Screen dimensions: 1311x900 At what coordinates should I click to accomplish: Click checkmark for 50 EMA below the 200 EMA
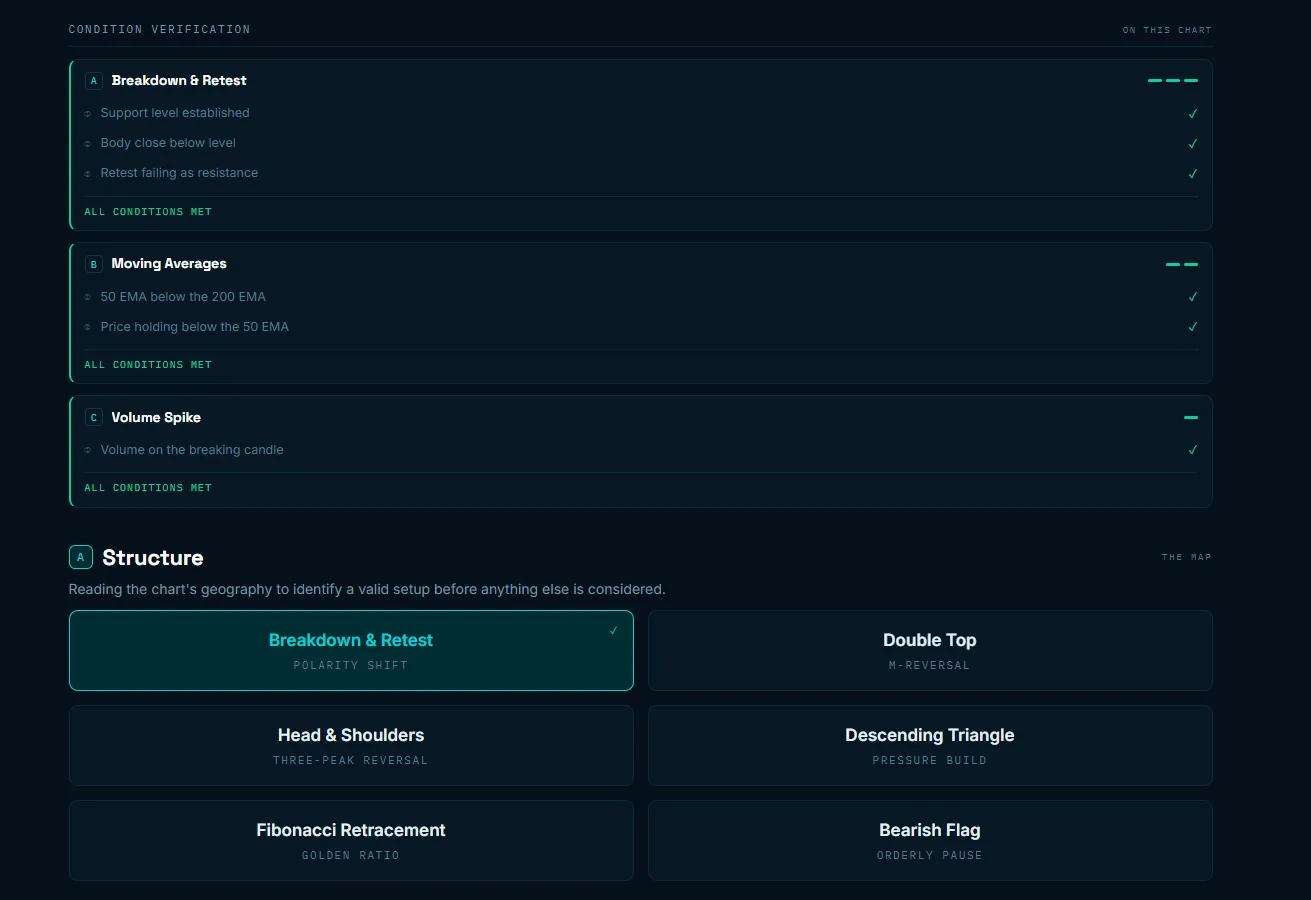click(1192, 297)
